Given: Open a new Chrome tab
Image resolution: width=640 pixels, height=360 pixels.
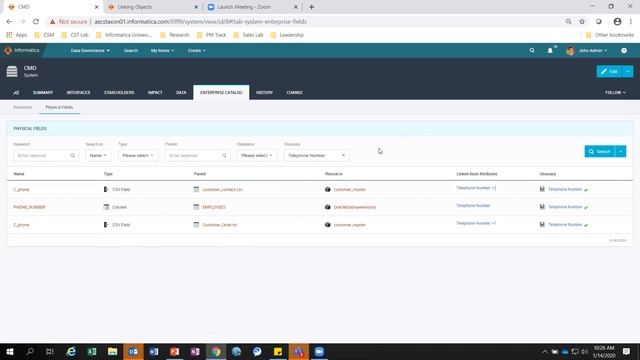Looking at the screenshot, I should pyautogui.click(x=311, y=7).
